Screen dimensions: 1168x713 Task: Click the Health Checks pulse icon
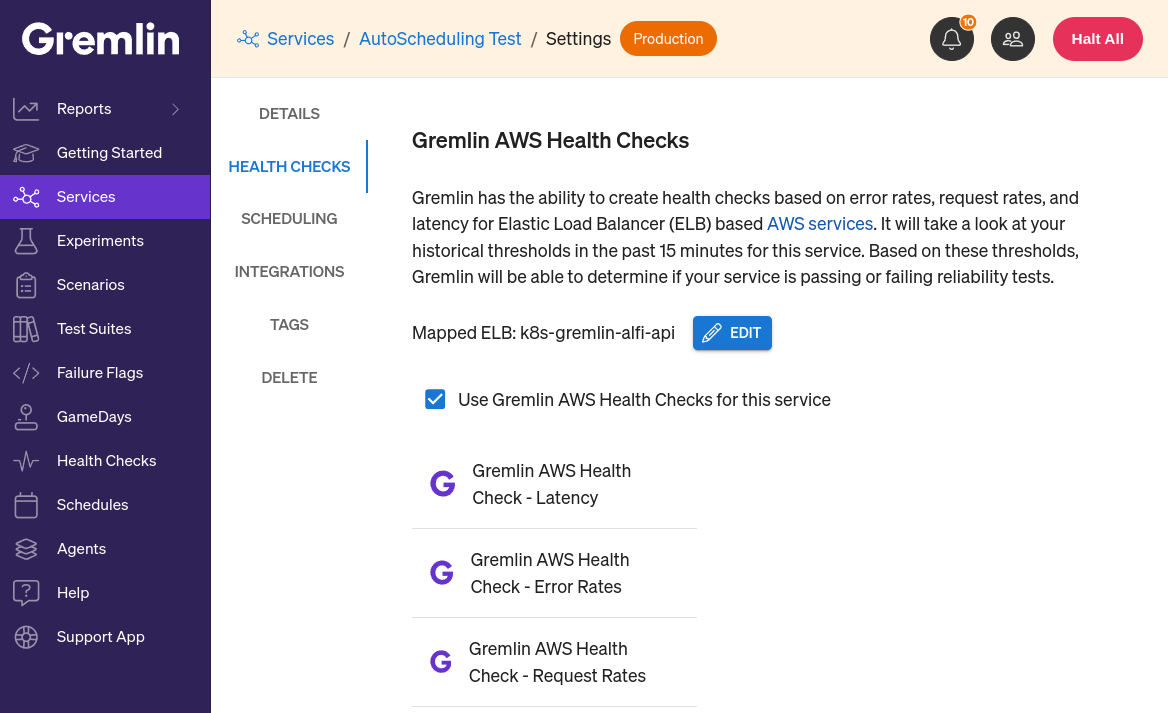click(26, 460)
